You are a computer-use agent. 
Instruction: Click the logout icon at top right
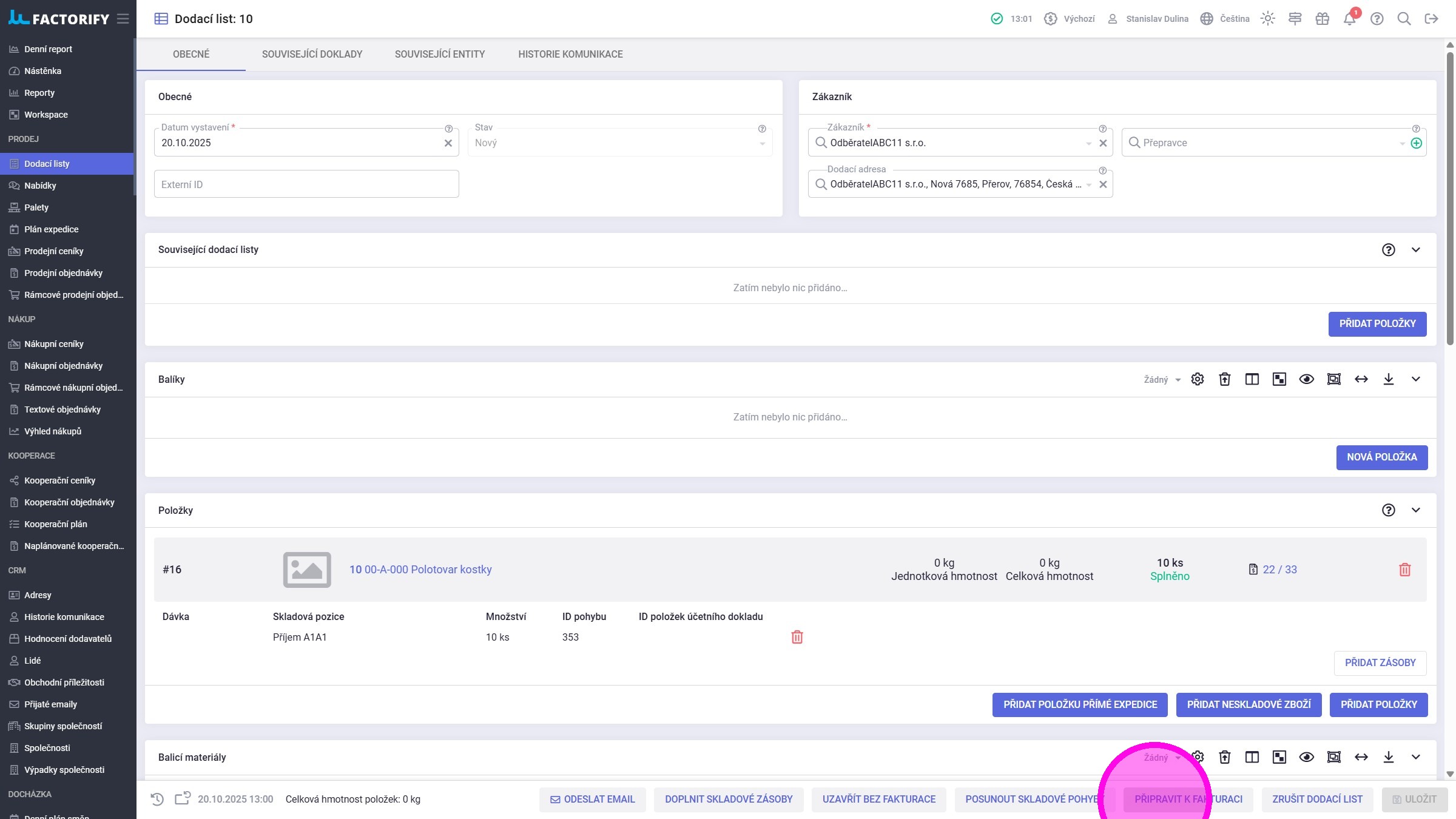point(1431,19)
